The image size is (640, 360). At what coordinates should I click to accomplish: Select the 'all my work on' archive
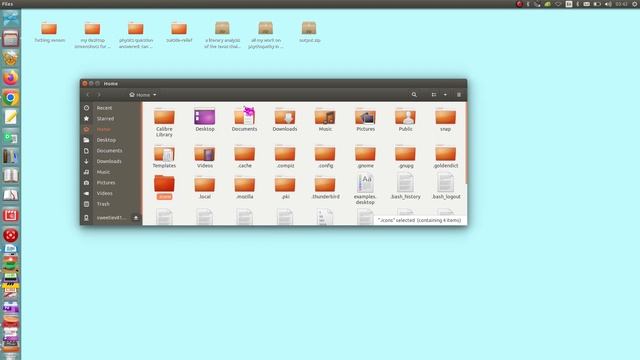point(265,35)
